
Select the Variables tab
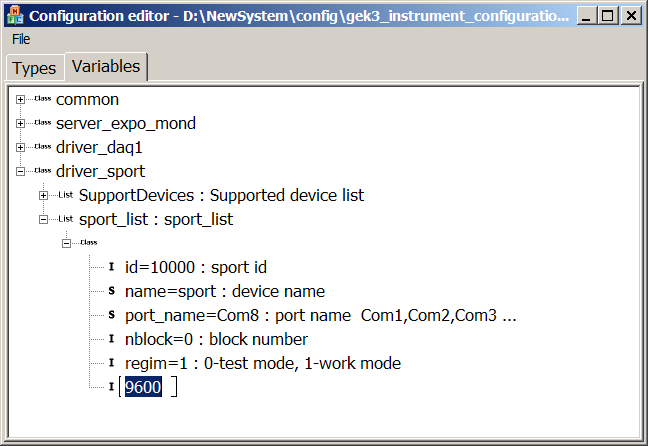click(x=106, y=66)
